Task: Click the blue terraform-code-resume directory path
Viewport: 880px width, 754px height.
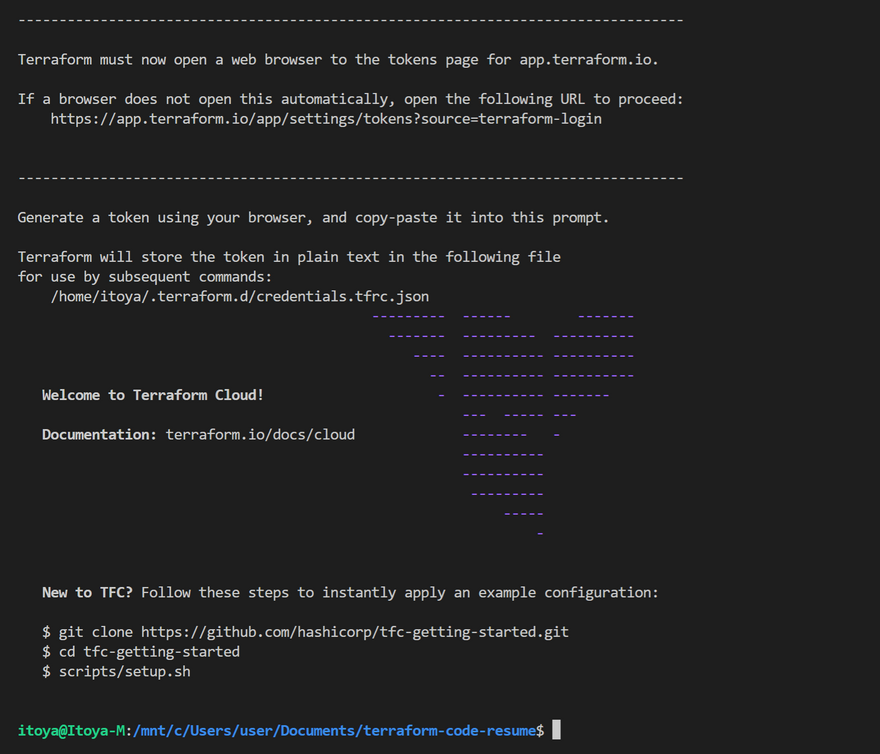Action: click(335, 731)
